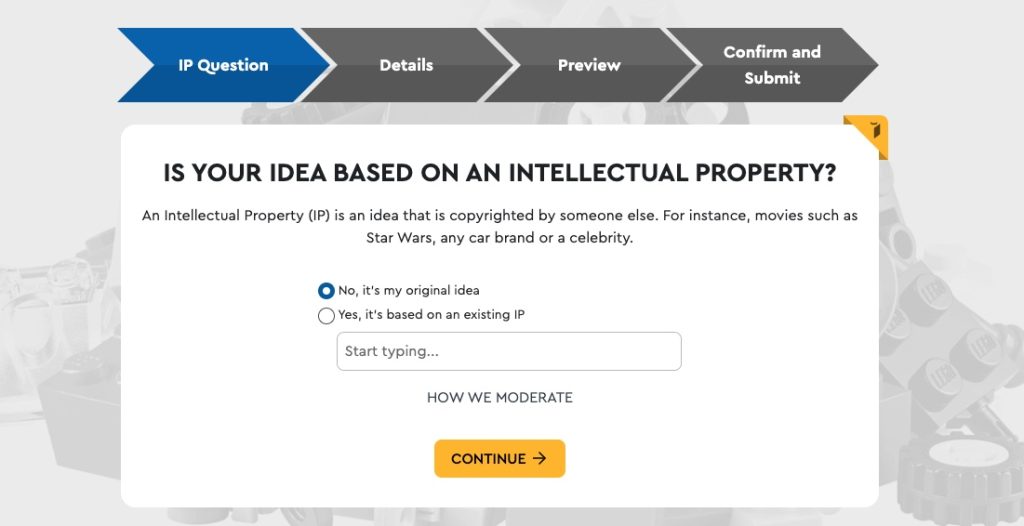Image resolution: width=1024 pixels, height=526 pixels.
Task: Click the "Confirm and" line of the final step
Action: pos(771,52)
